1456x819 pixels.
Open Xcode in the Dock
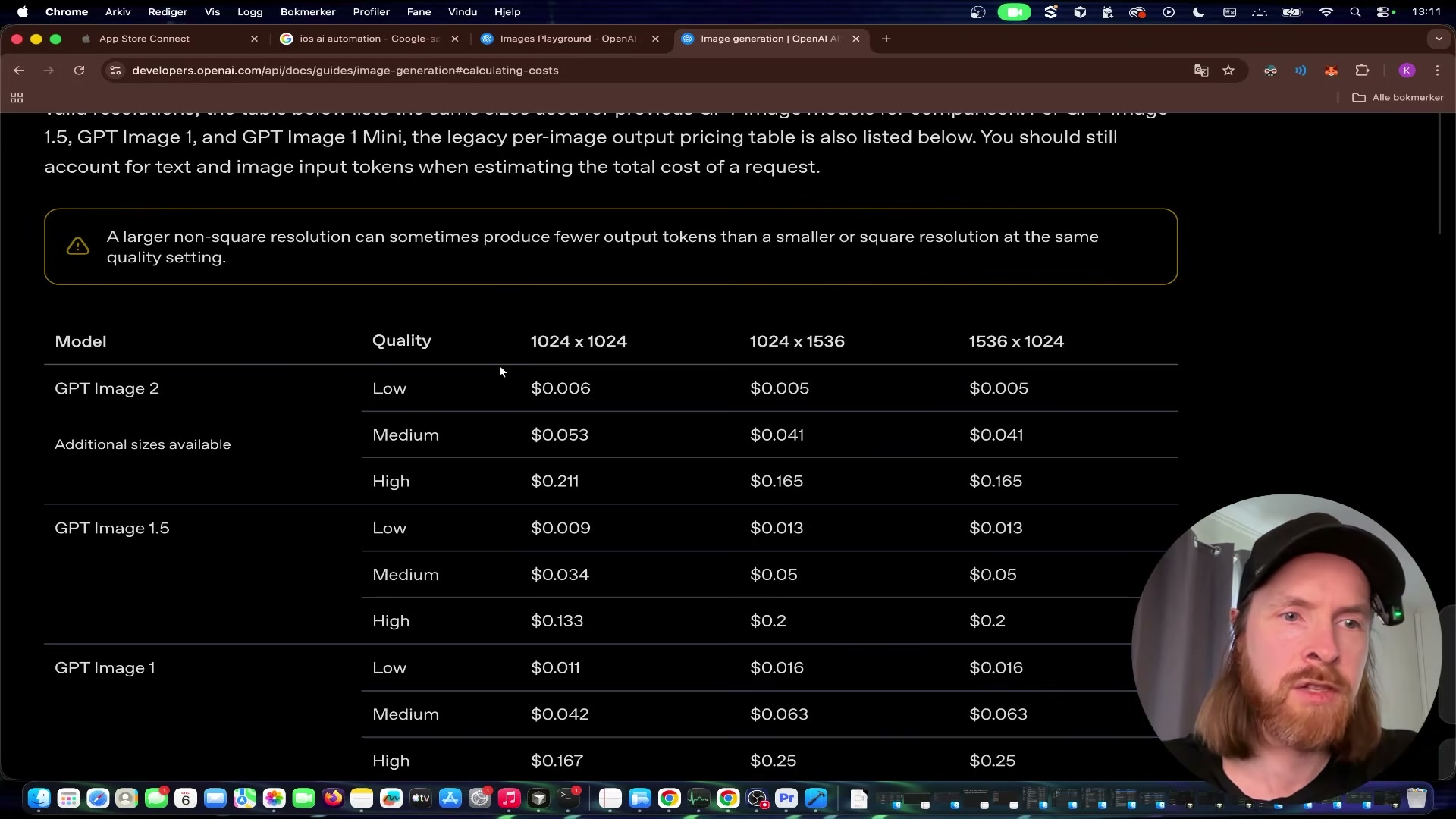click(x=816, y=799)
